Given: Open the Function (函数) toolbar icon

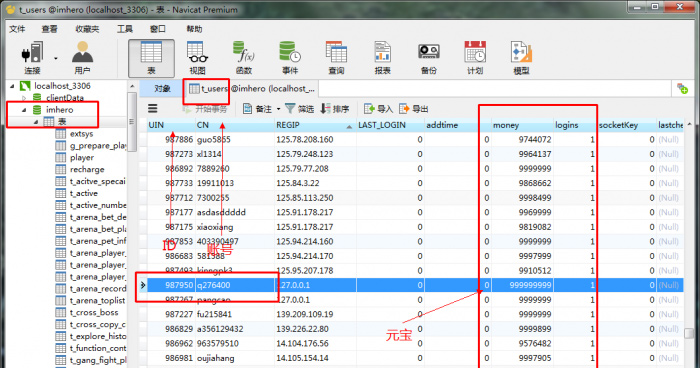Looking at the screenshot, I should point(244,57).
